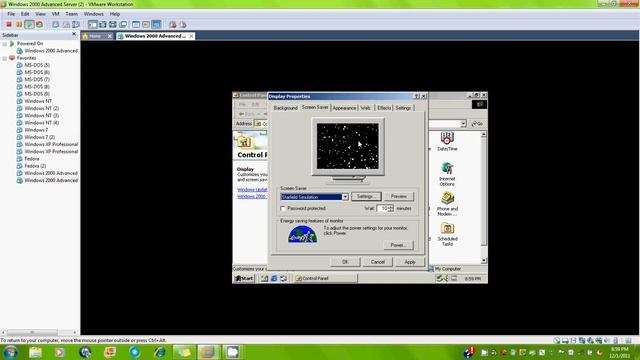The image size is (640, 360).
Task: Click Show Desktop icon in guest quick launch
Action: (x=264, y=278)
